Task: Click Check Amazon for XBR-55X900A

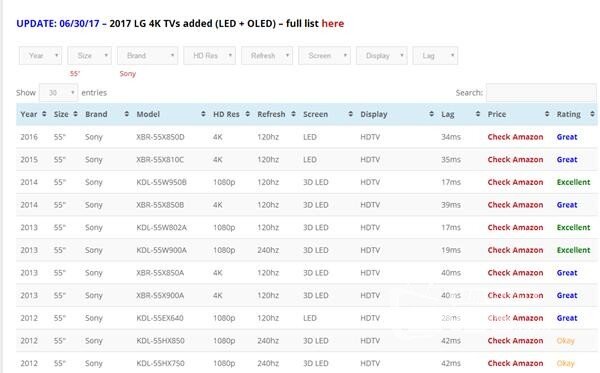Action: click(x=515, y=295)
